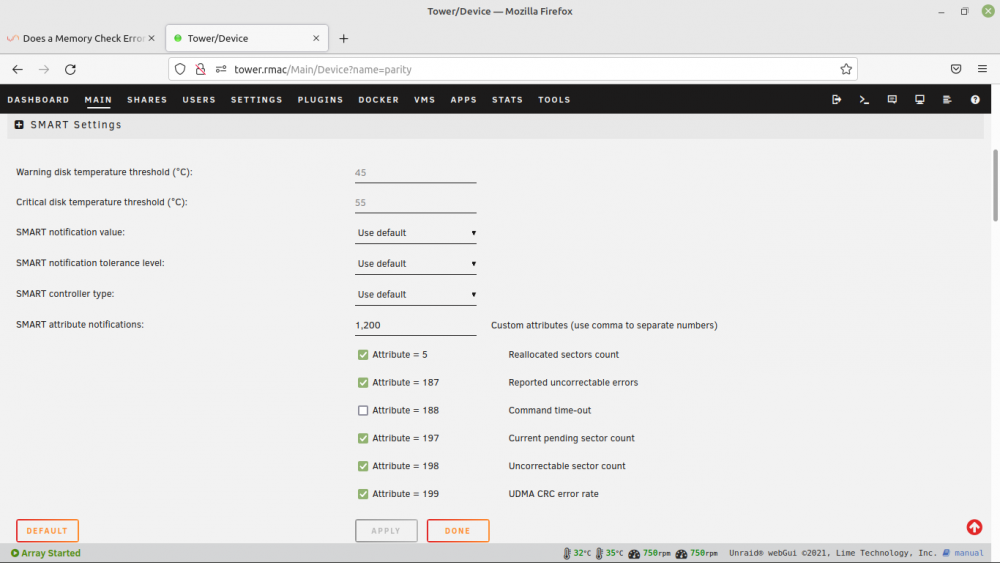1000x563 pixels.
Task: Close the Memory Check Error tab
Action: coord(151,38)
